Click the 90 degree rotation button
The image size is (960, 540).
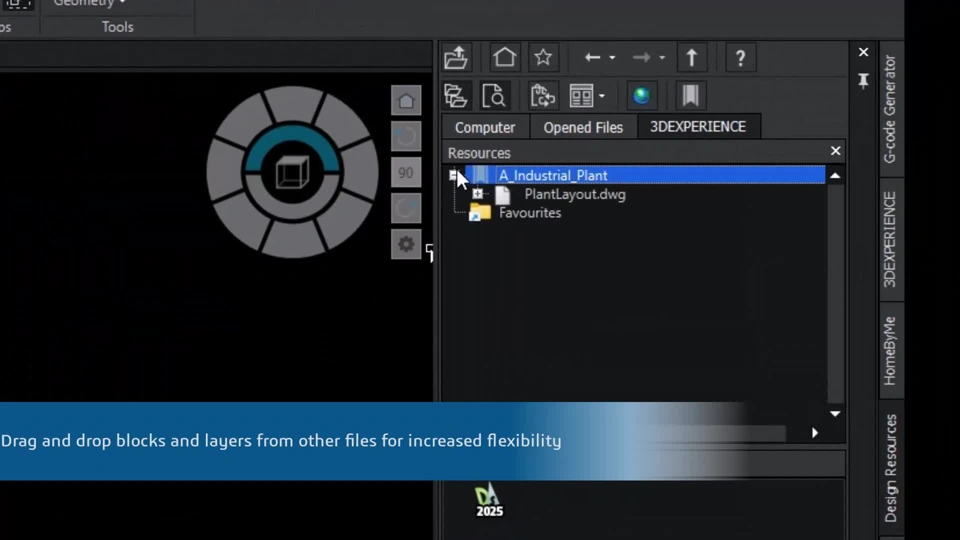coord(406,173)
